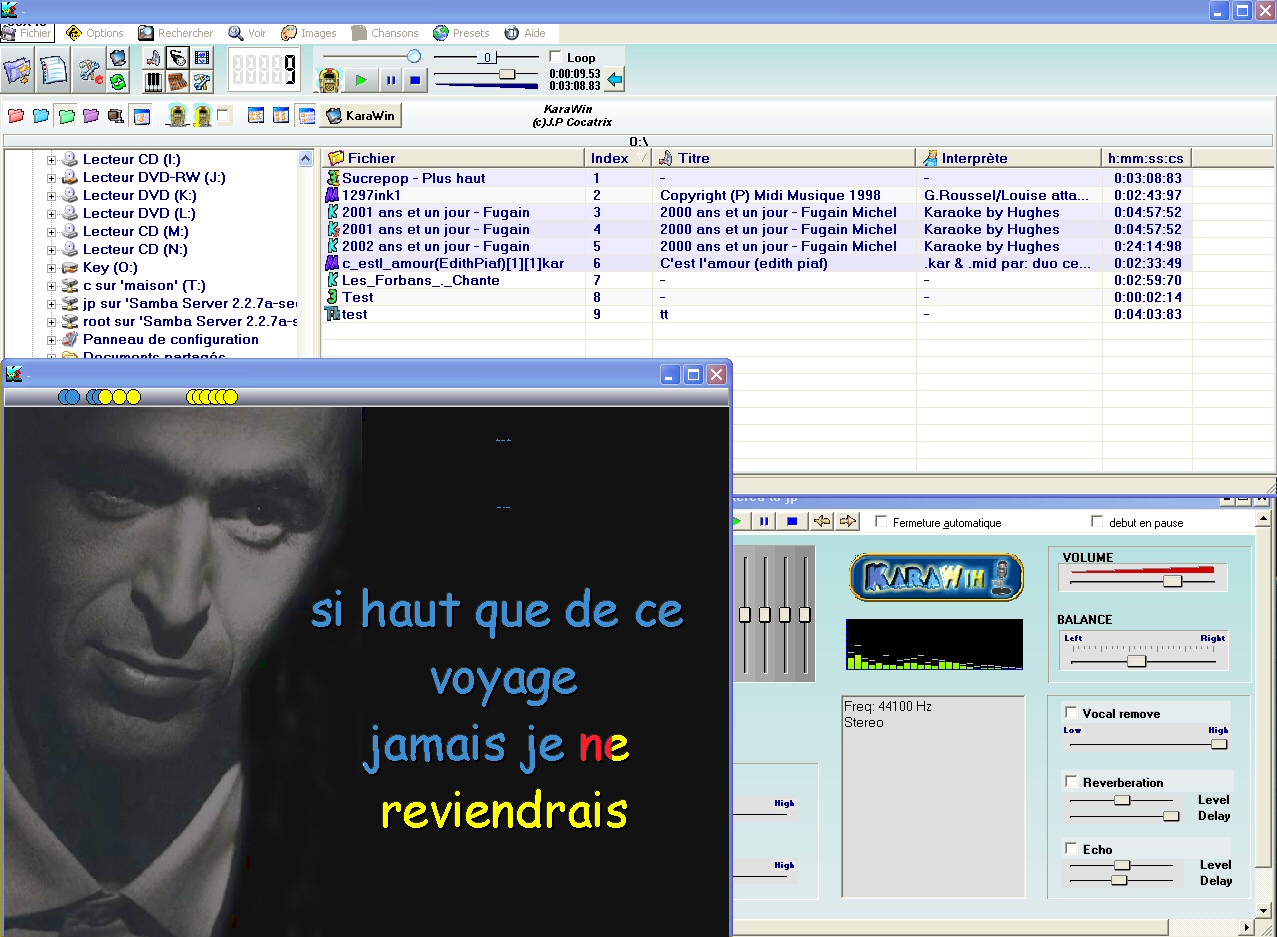The height and width of the screenshot is (937, 1277).
Task: Click the VOLUME slider handle
Action: 1172,580
